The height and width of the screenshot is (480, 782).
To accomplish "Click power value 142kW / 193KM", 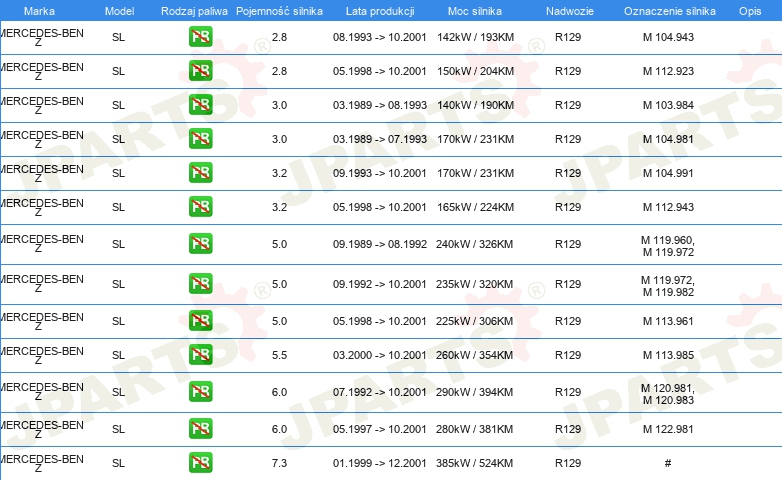I will 475,37.
